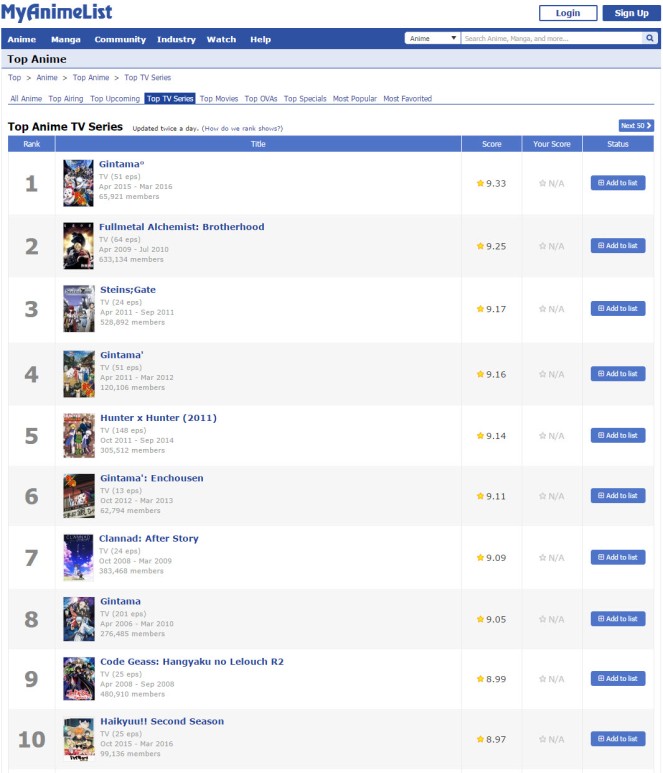The height and width of the screenshot is (773, 663).
Task: Click the Login button
Action: point(568,13)
